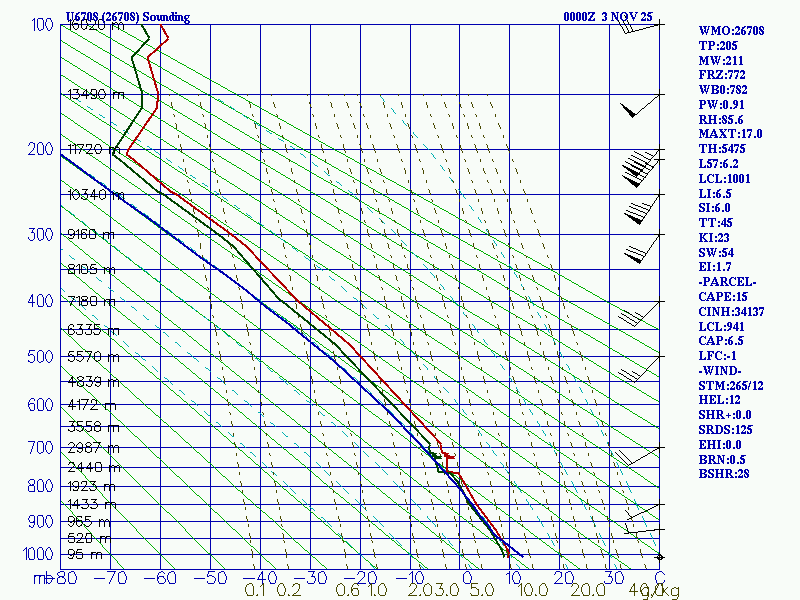Click the KI:23 K-index value
Image resolution: width=800 pixels, height=600 pixels.
click(714, 238)
